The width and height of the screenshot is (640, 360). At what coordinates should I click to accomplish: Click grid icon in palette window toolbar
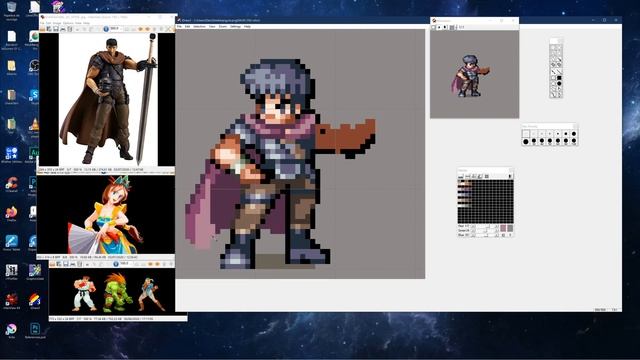[x=487, y=176]
